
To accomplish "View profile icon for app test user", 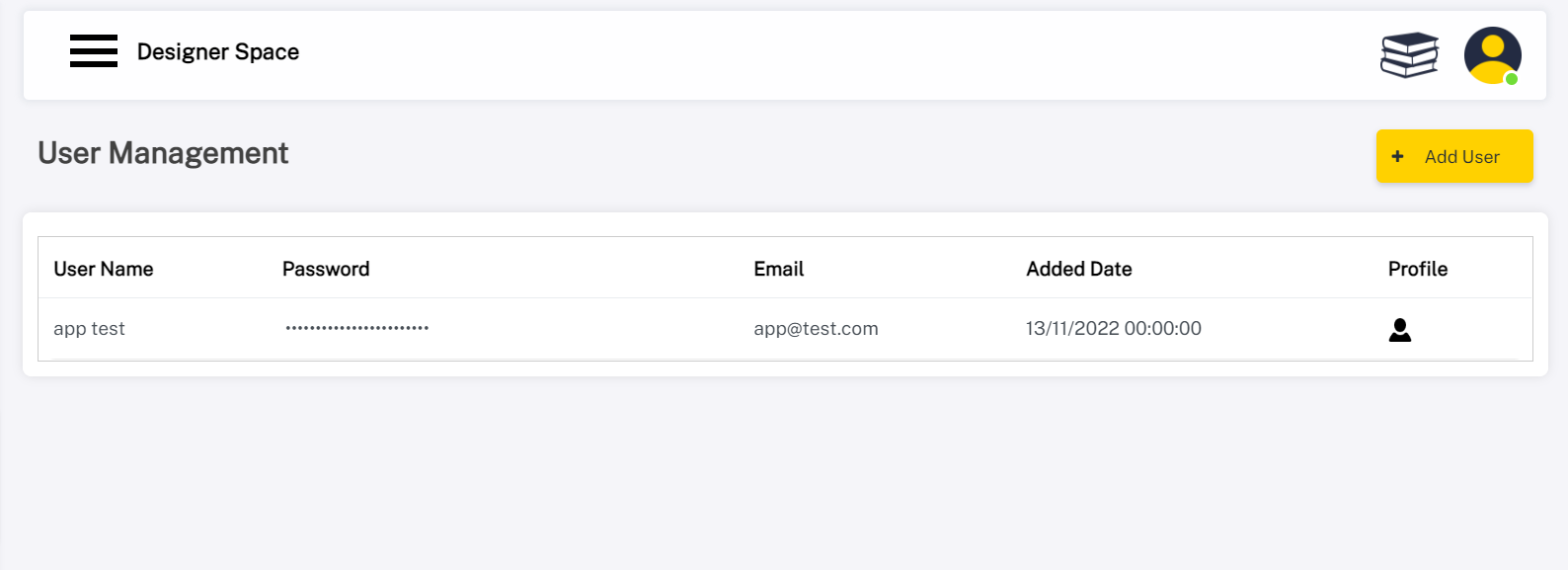I will [1399, 330].
